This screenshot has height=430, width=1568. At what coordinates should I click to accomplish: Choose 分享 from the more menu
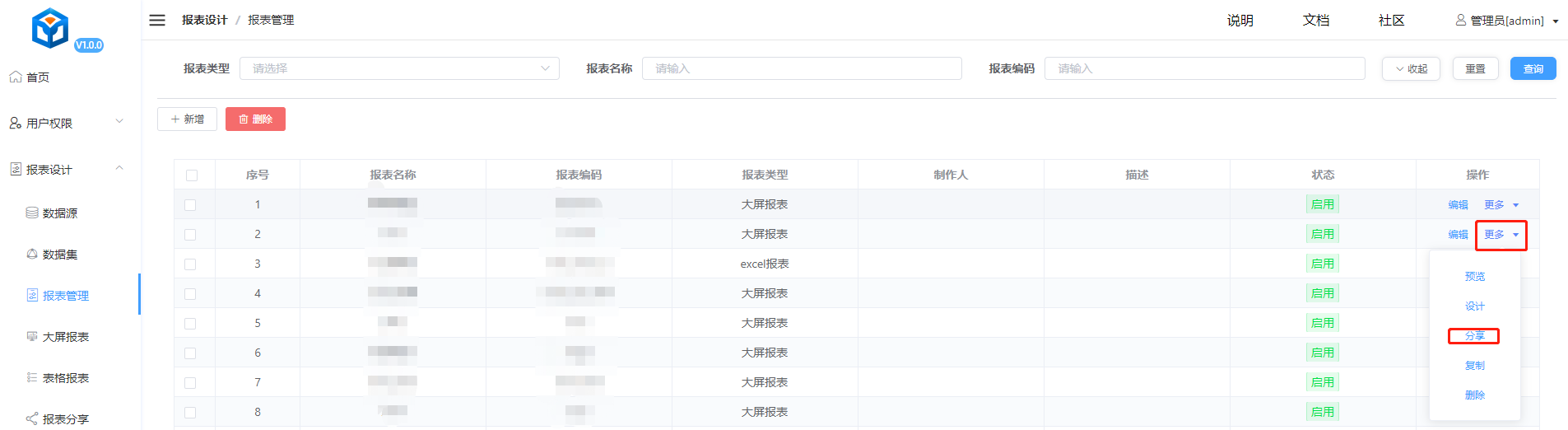click(1474, 336)
